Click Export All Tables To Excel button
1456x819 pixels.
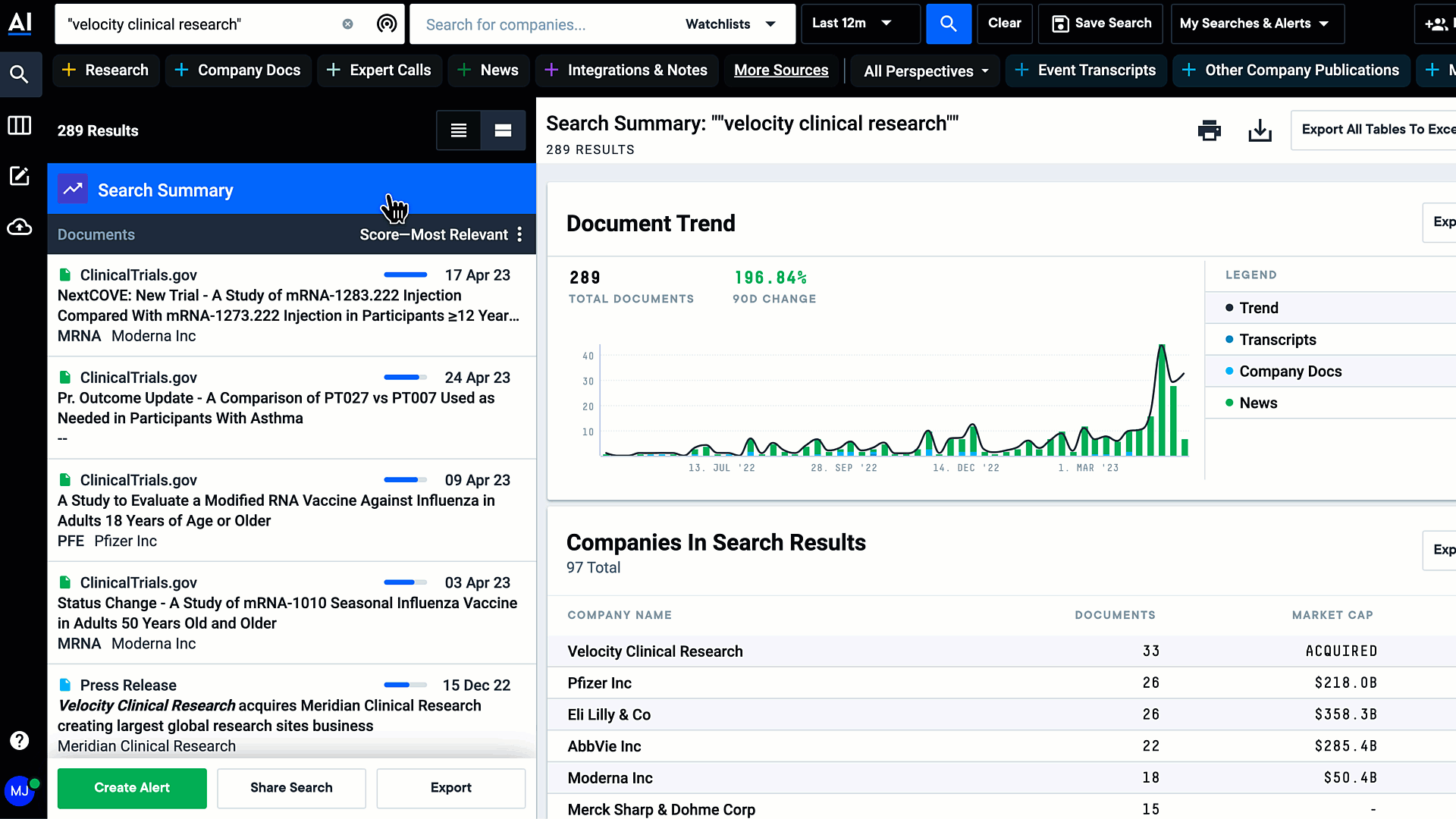(1374, 130)
